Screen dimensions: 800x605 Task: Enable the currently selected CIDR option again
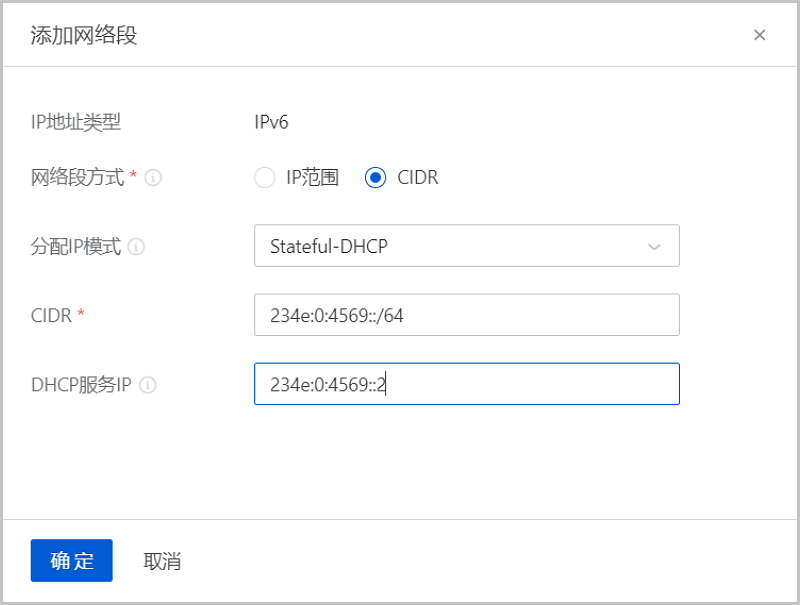(x=375, y=178)
